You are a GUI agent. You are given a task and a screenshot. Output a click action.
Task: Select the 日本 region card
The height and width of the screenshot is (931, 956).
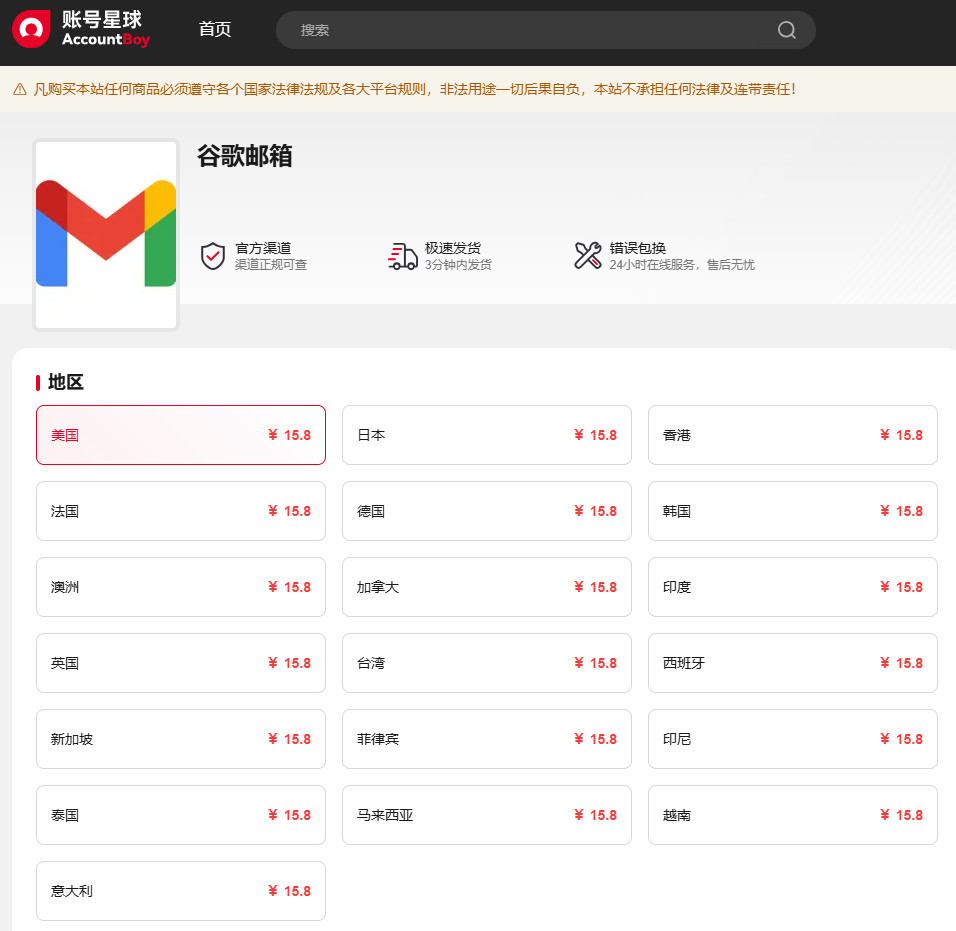(486, 435)
